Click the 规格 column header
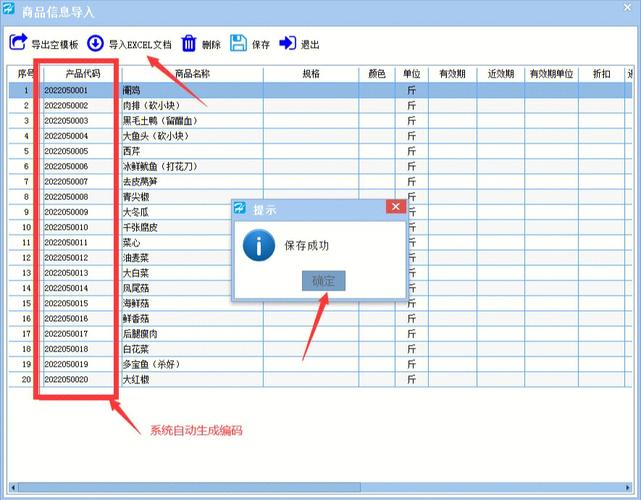 [311, 74]
